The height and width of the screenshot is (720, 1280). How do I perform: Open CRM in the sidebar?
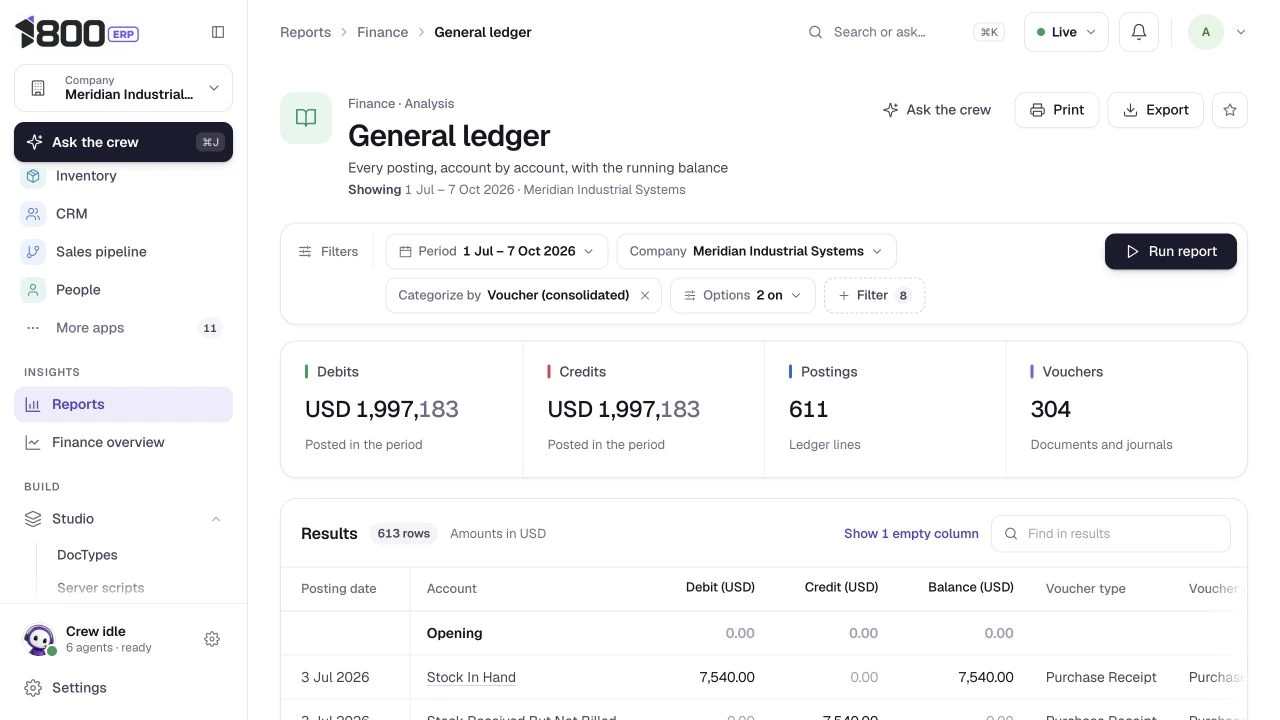tap(123, 214)
